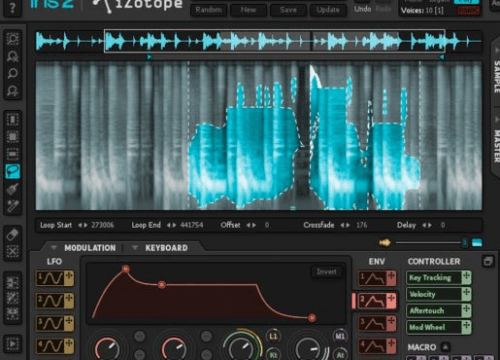Image resolution: width=500 pixels, height=360 pixels.
Task: Click the Loop End value 441754
Action: point(192,225)
